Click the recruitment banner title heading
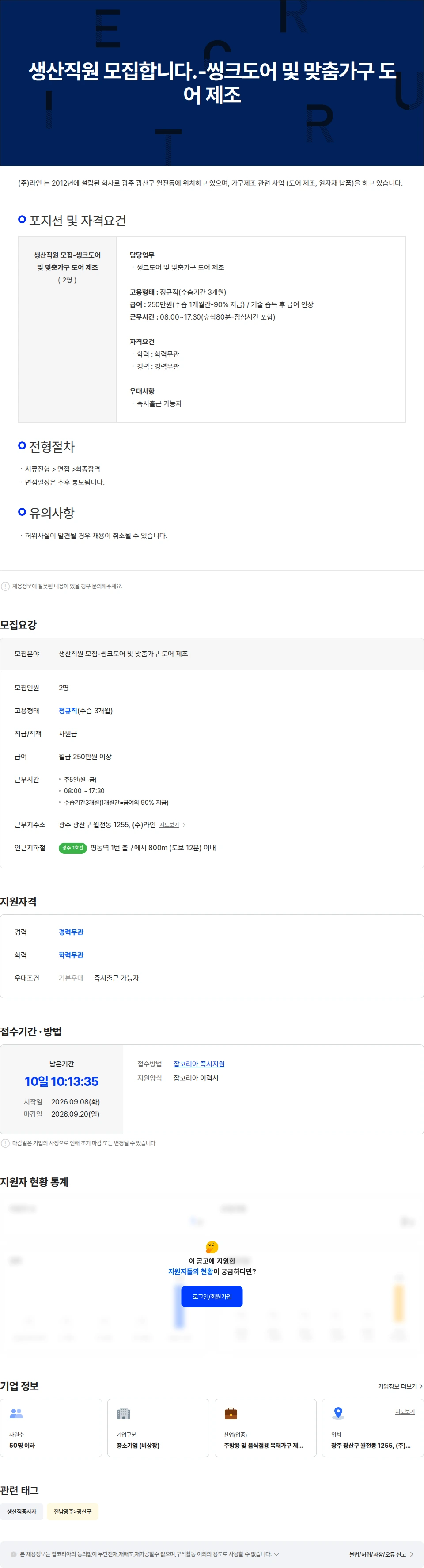Viewport: 424px width, 1568px height. pos(212,82)
